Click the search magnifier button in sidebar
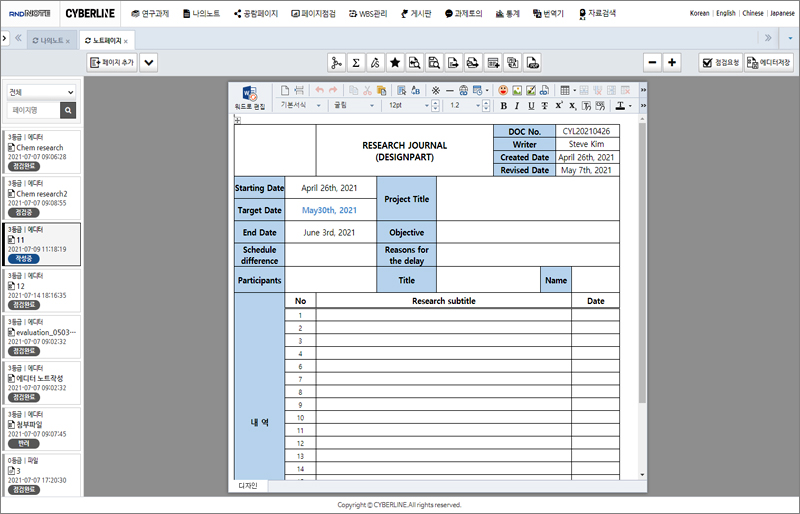 (x=68, y=110)
